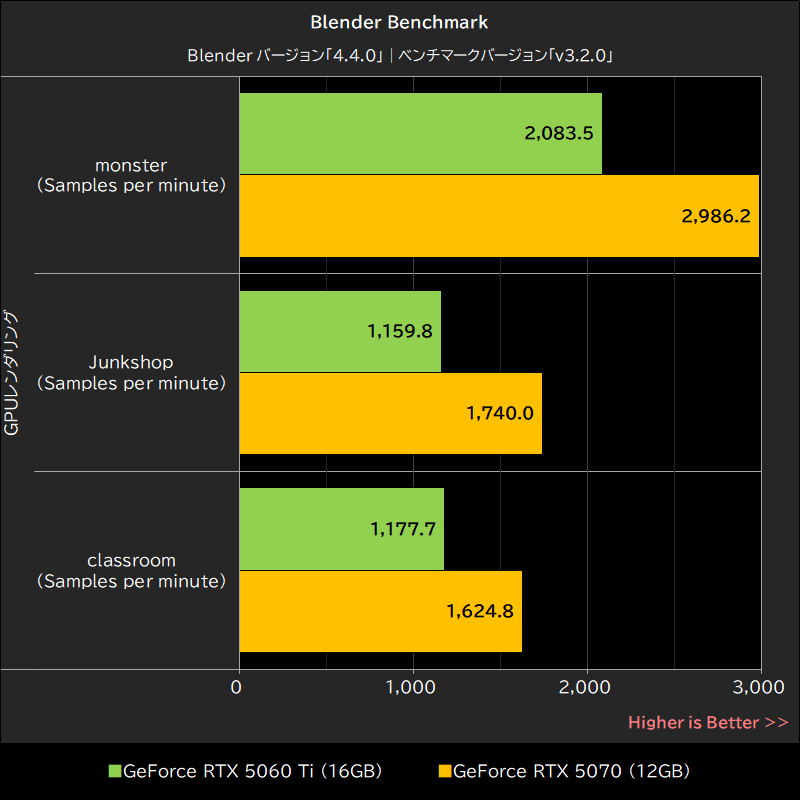Click the GPUレンダリング vertical axis label
This screenshot has width=800, height=800.
(14, 372)
